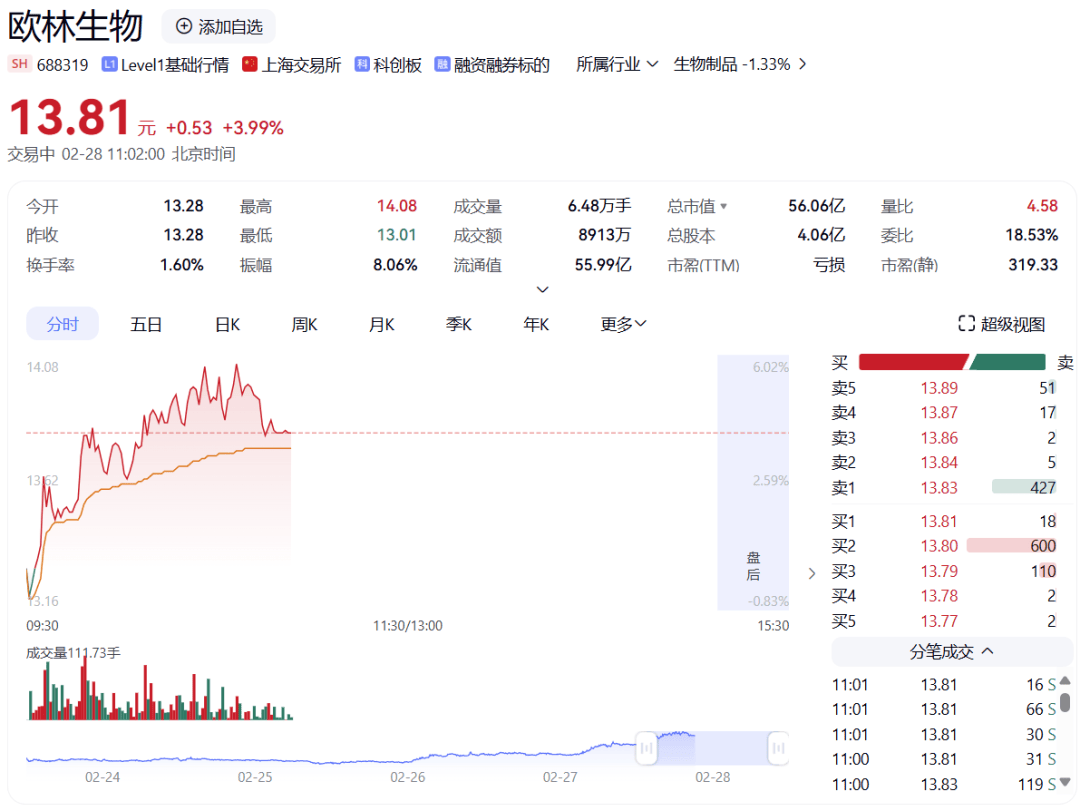The width and height of the screenshot is (1080, 811).
Task: Select the 分时 chart tab
Action: click(x=63, y=324)
